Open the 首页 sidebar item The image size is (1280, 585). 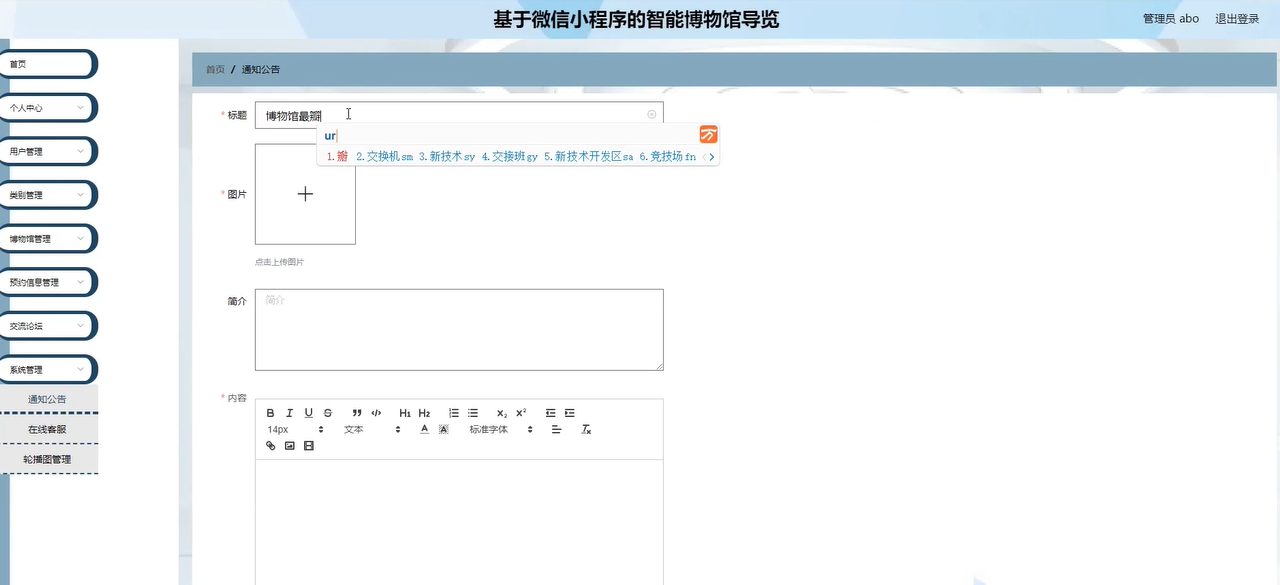(x=48, y=64)
